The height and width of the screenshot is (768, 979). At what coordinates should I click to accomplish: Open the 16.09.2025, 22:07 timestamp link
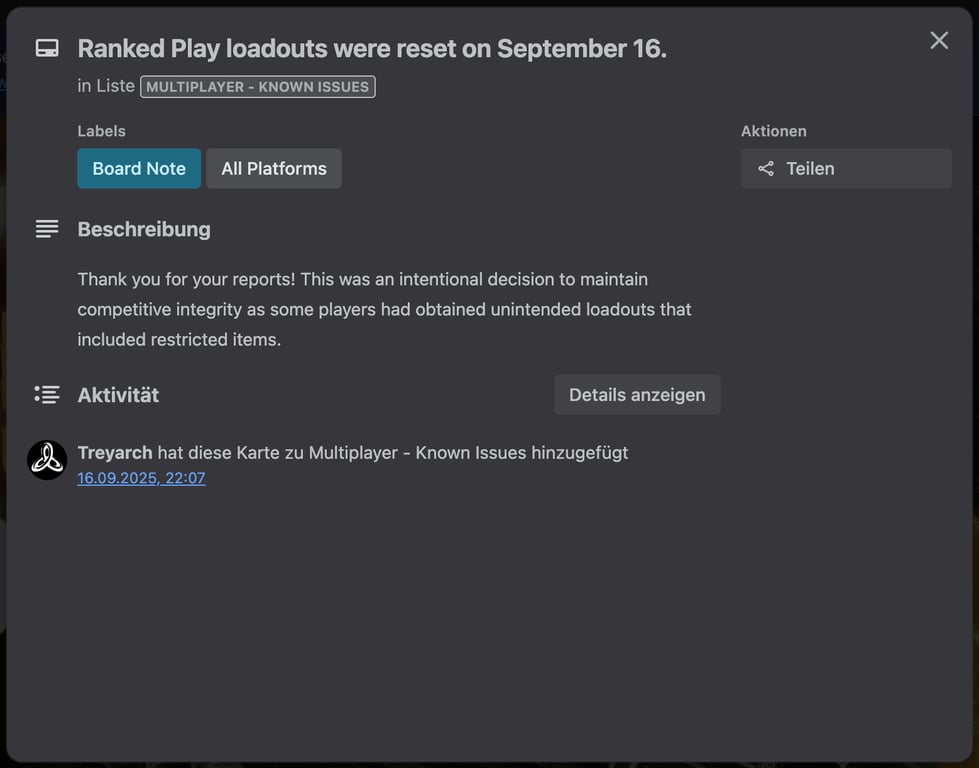tap(141, 478)
